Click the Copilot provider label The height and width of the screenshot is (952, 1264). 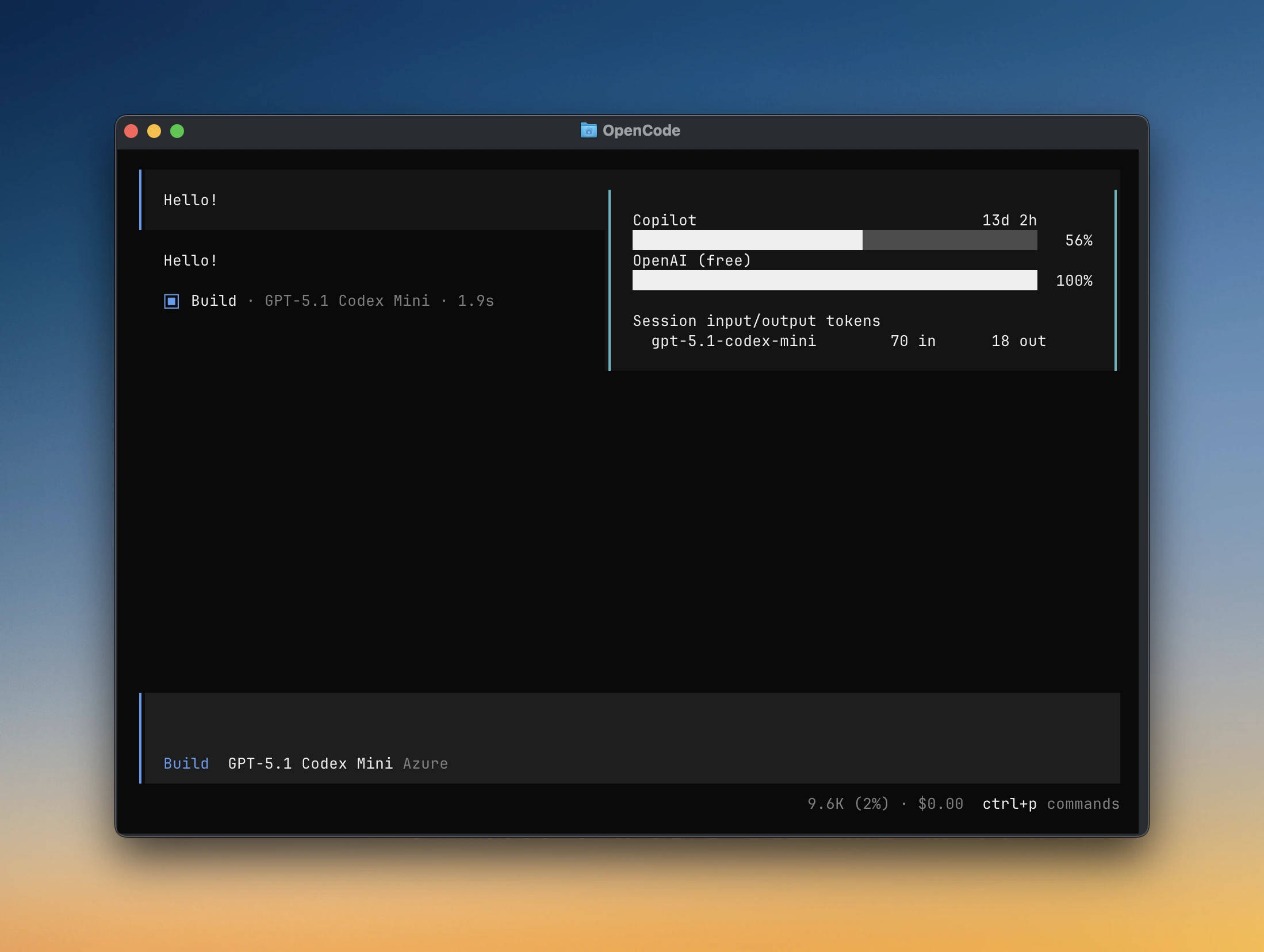(664, 220)
